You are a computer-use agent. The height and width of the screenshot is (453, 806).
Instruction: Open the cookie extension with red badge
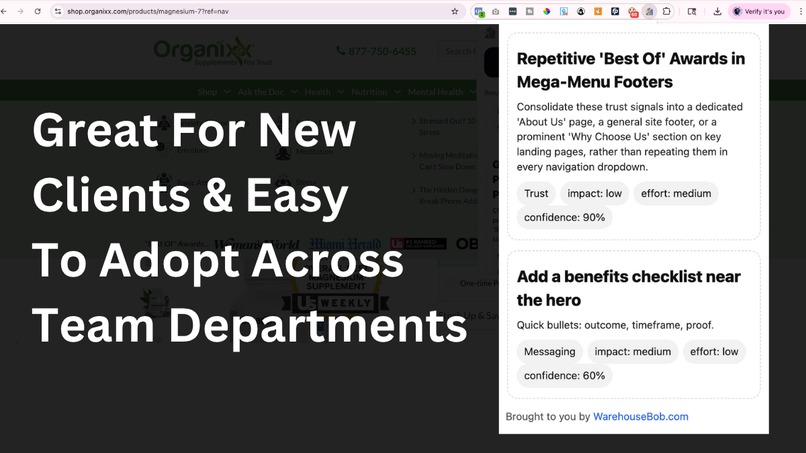(633, 12)
